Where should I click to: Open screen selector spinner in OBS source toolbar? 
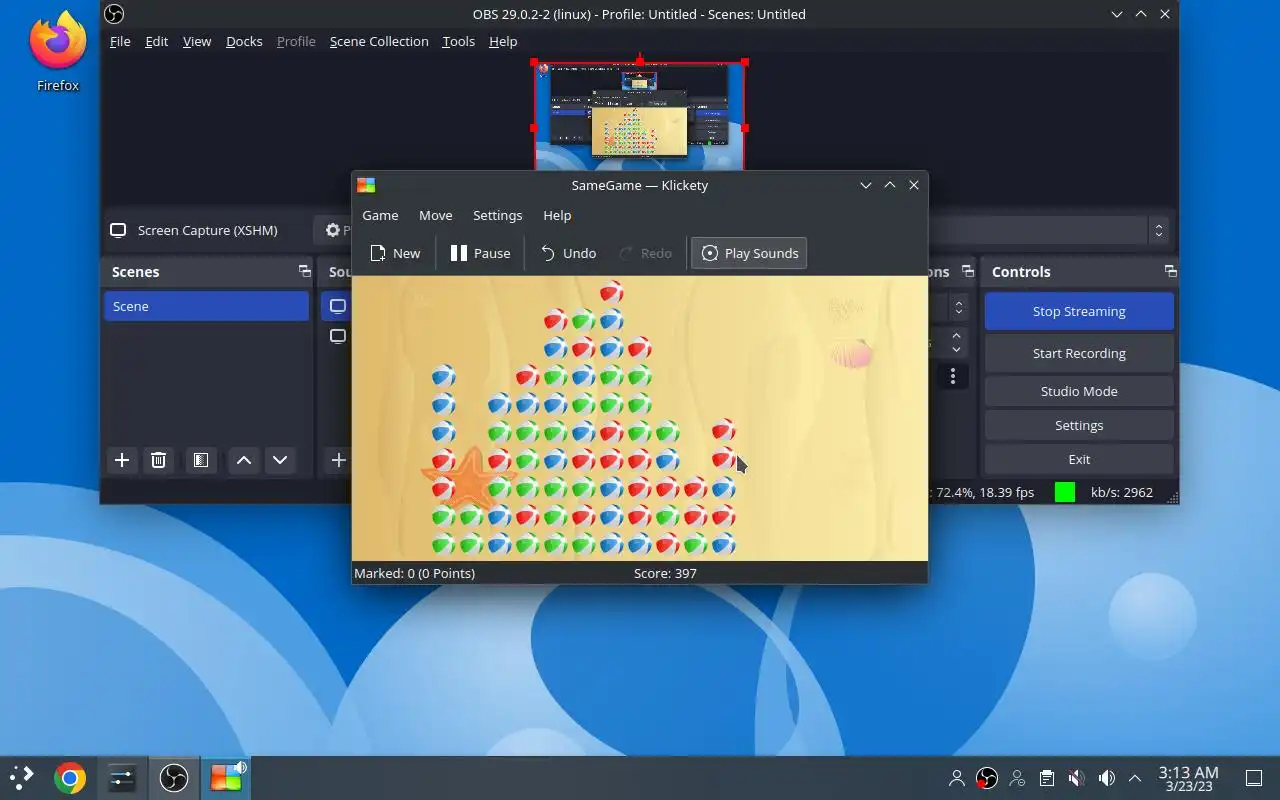(1158, 230)
